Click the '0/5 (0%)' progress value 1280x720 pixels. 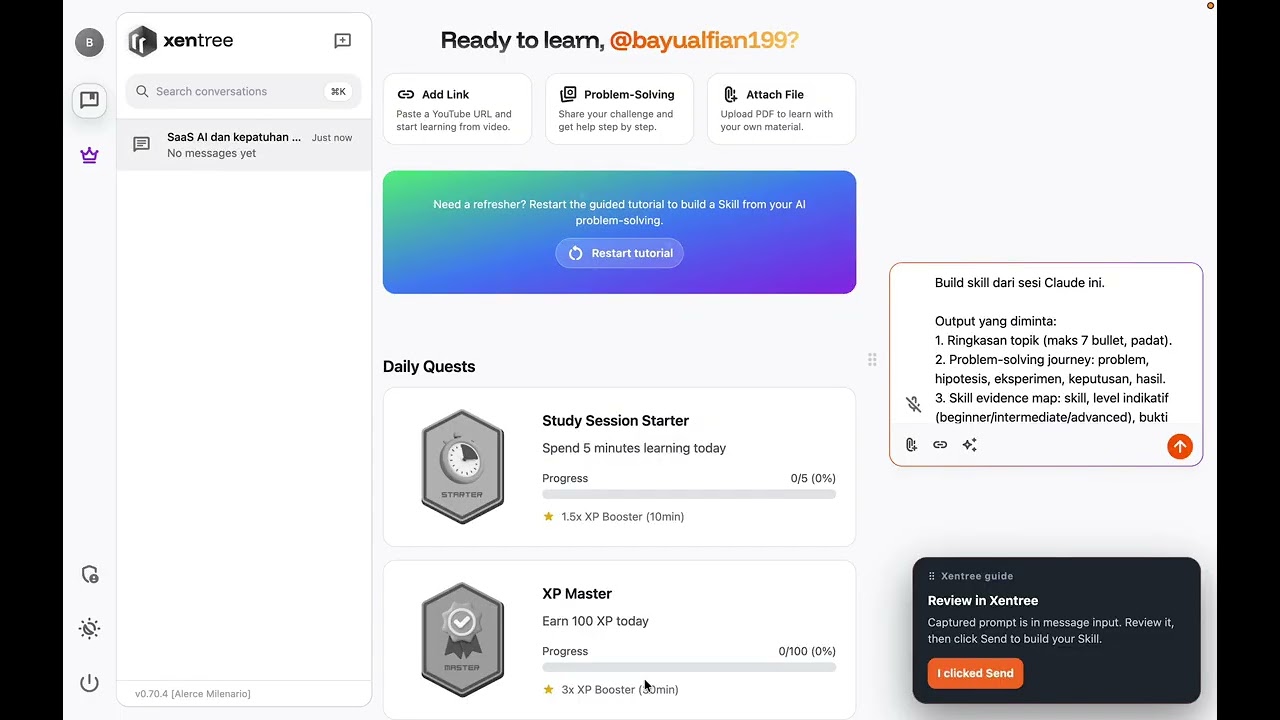pos(813,478)
